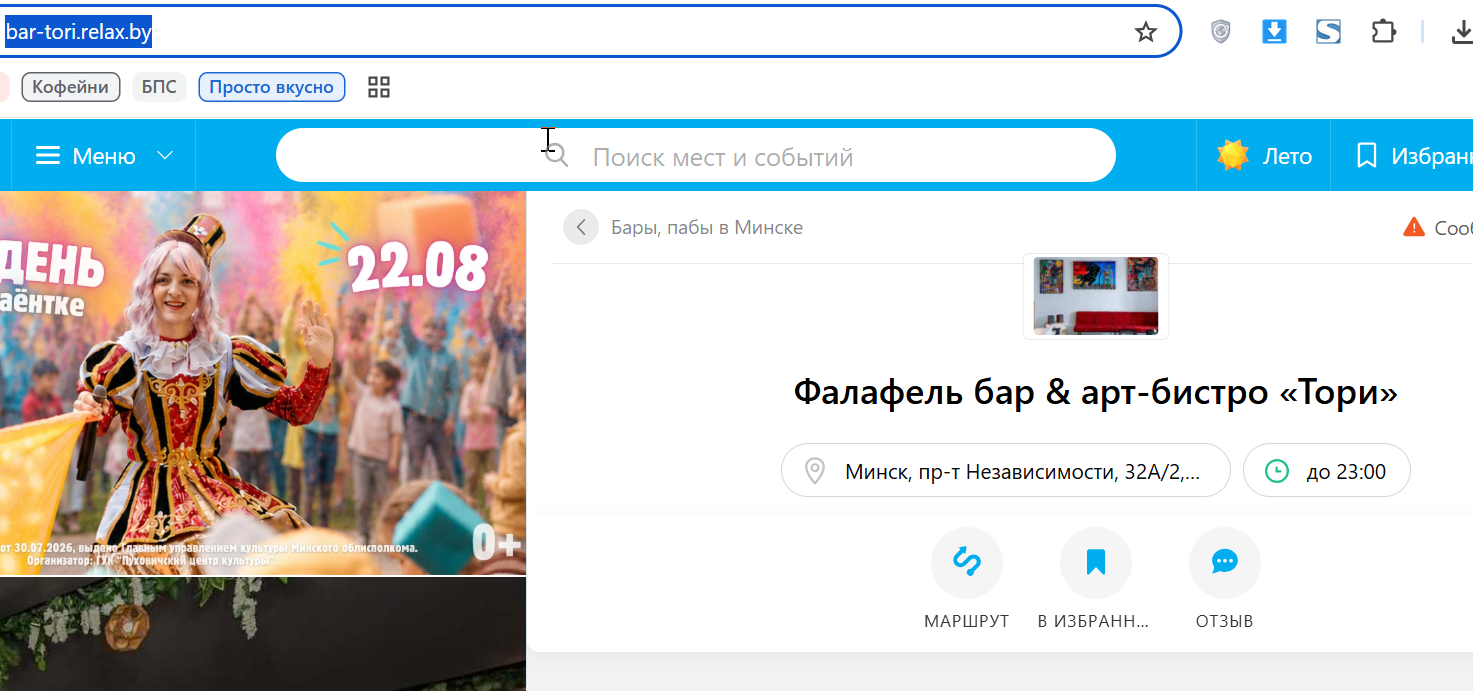Image resolution: width=1473 pixels, height=691 pixels.
Task: Click the orange warning triangle icon
Action: point(1414,227)
